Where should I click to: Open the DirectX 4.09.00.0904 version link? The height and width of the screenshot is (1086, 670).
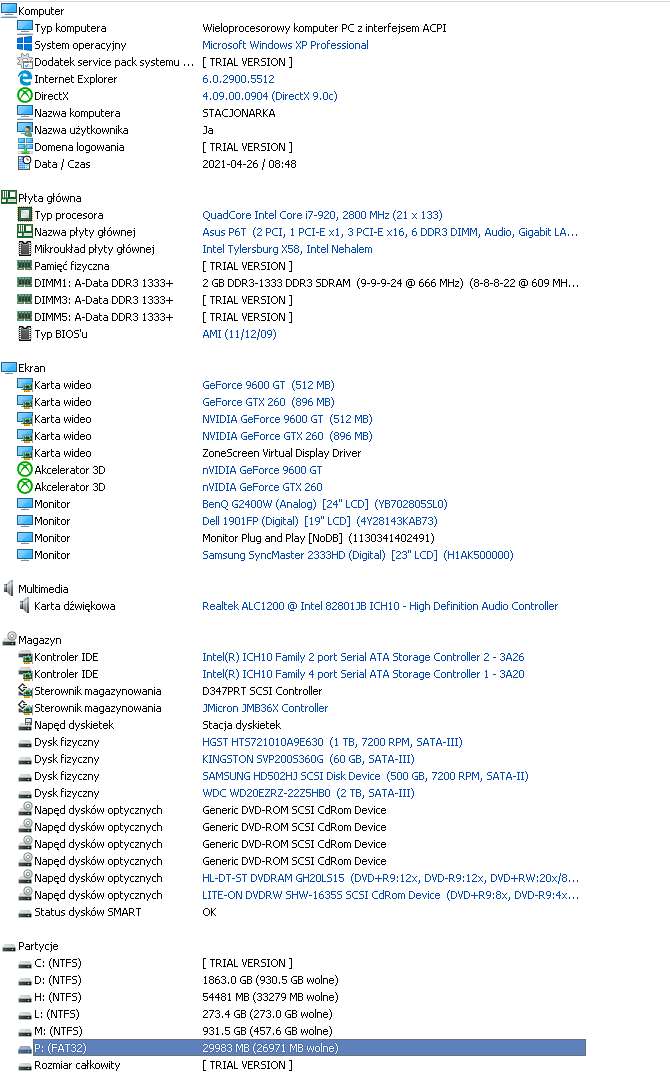click(x=270, y=96)
